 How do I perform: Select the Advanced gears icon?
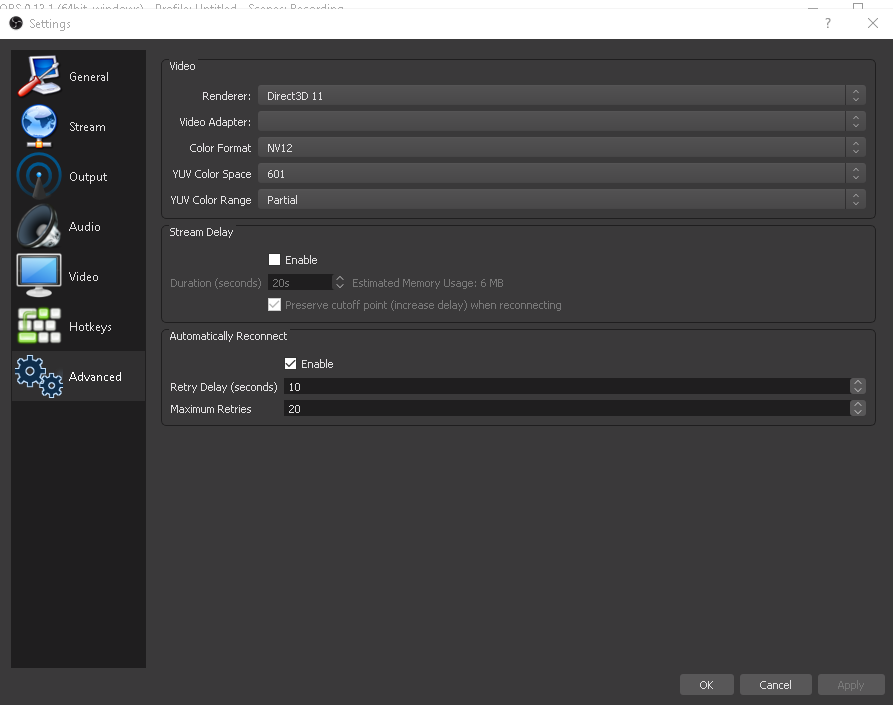click(39, 376)
